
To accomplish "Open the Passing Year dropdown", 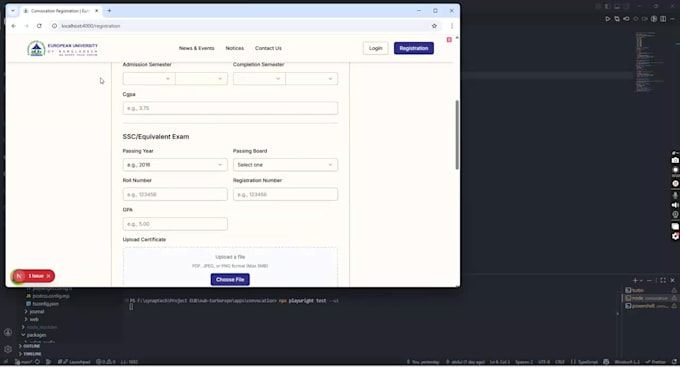I will pyautogui.click(x=175, y=165).
